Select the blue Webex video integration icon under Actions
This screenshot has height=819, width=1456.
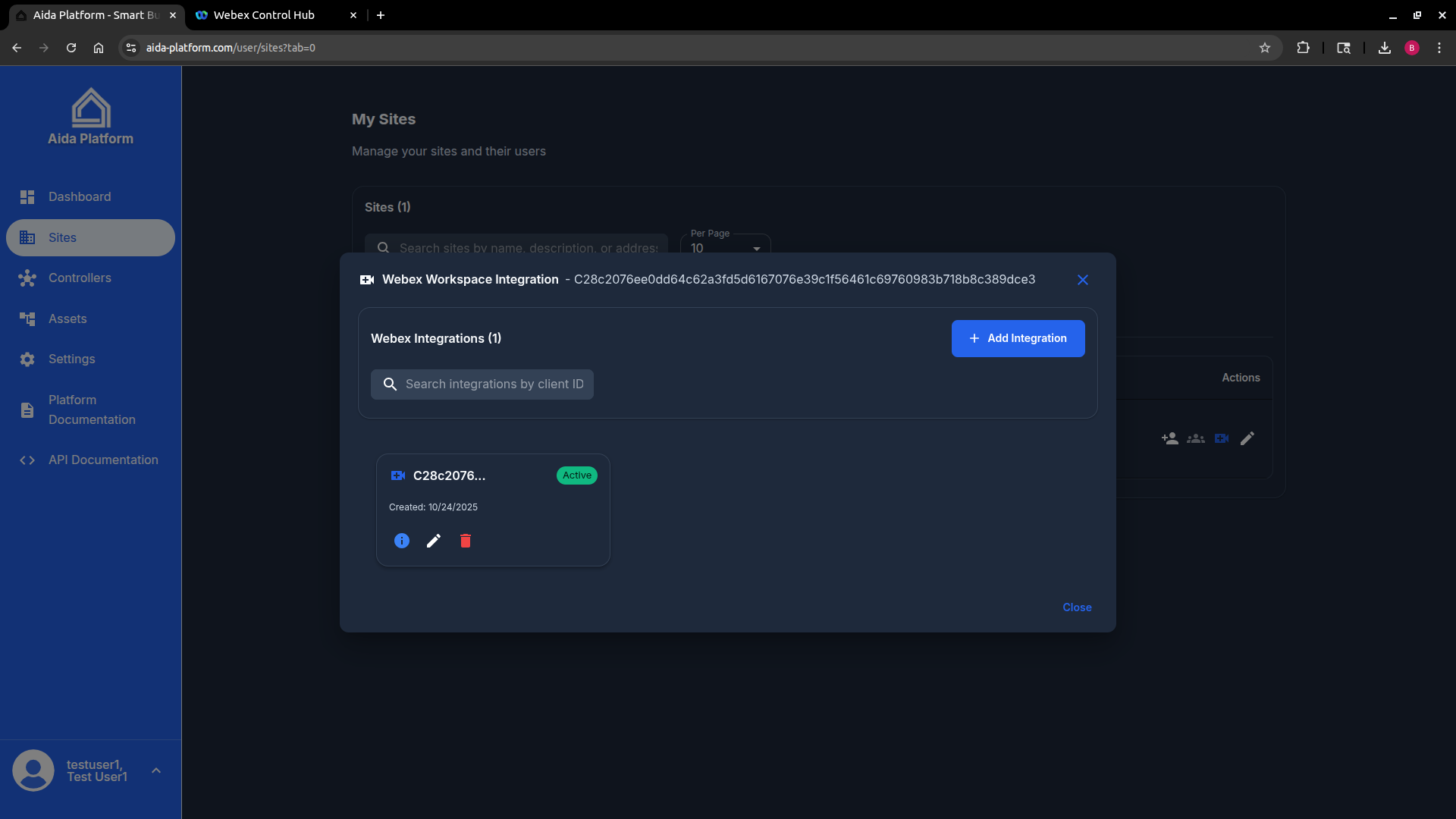(x=1221, y=438)
